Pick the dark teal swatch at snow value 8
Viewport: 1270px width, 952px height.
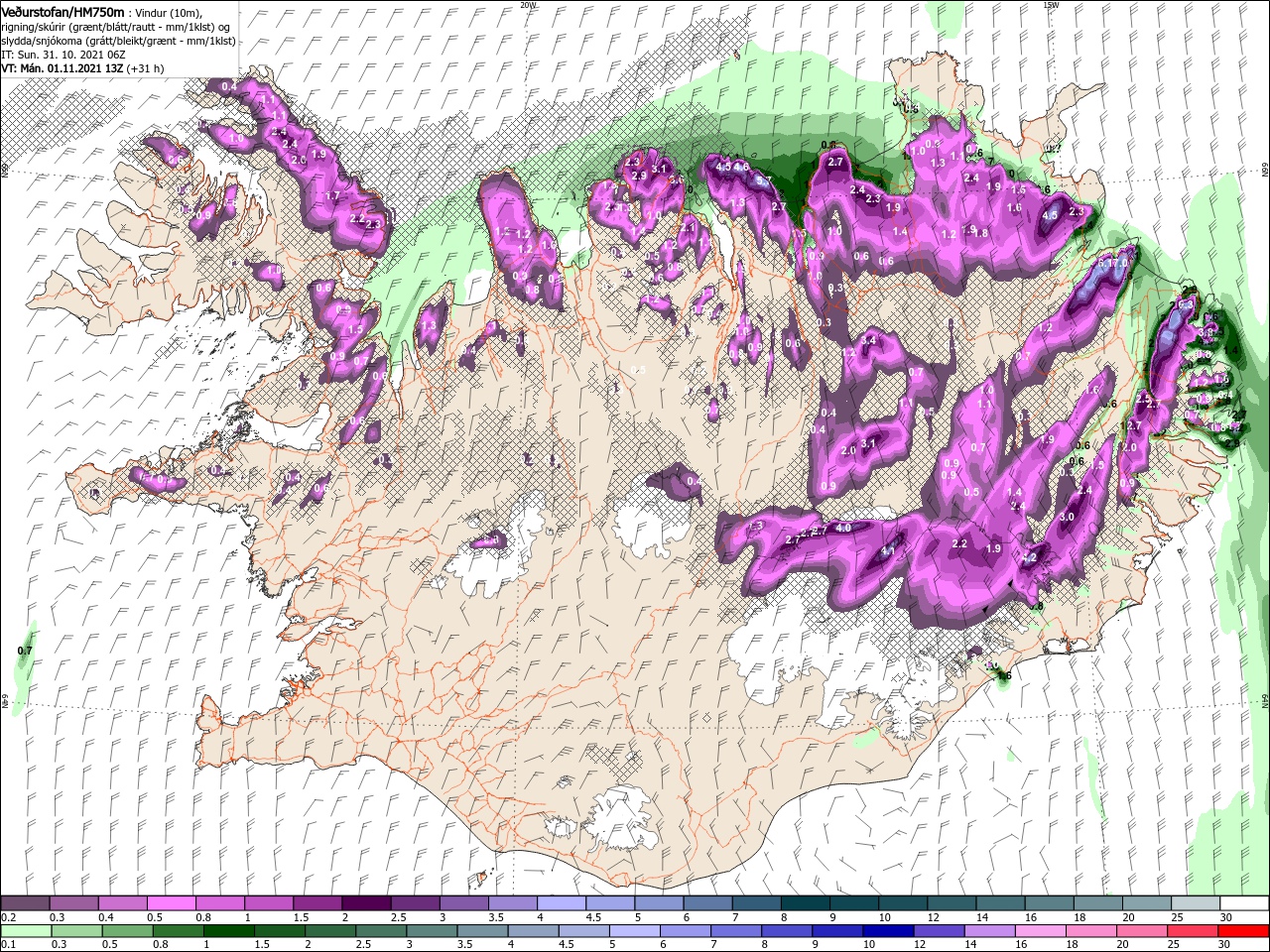tap(804, 903)
